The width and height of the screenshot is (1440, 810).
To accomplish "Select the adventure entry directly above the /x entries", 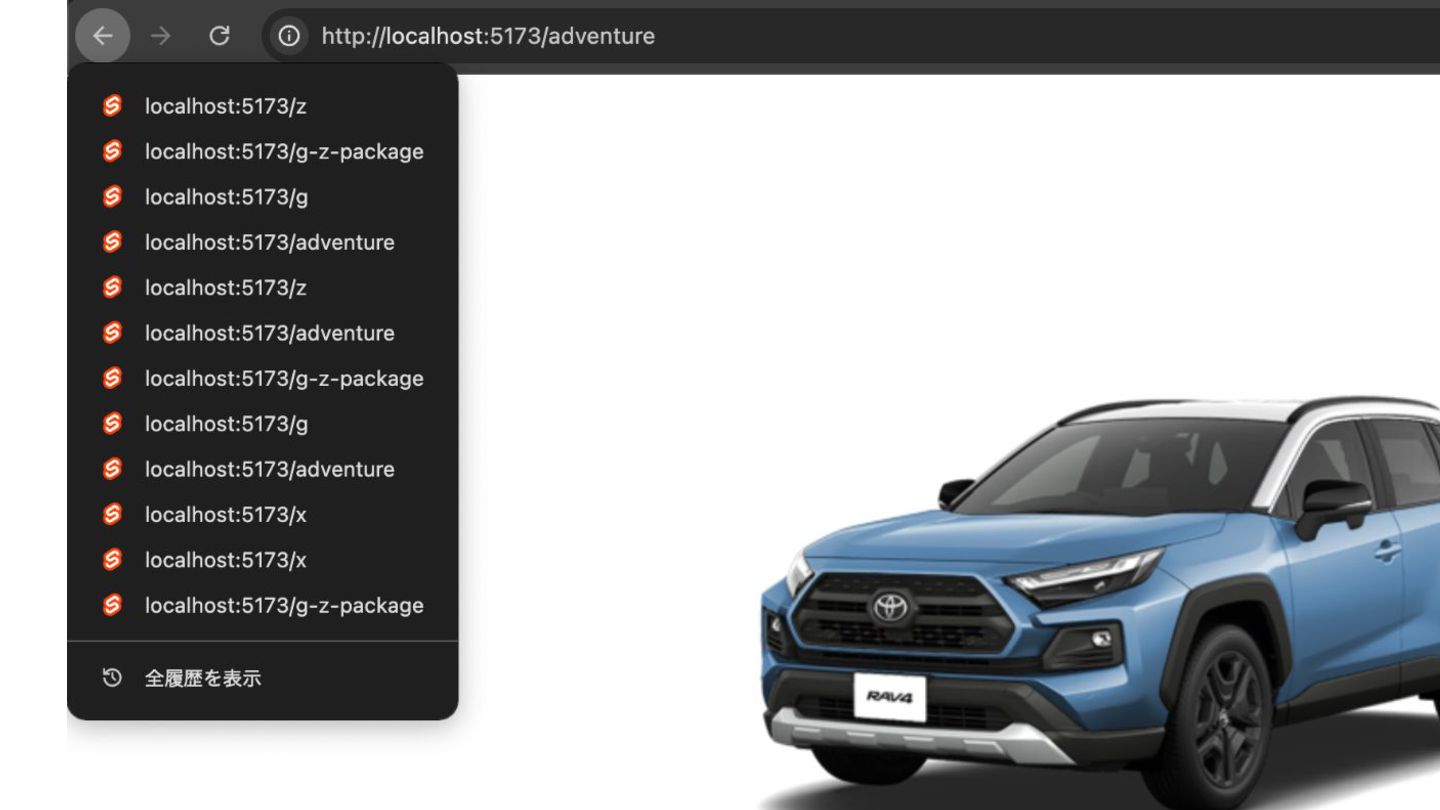I will (x=262, y=469).
